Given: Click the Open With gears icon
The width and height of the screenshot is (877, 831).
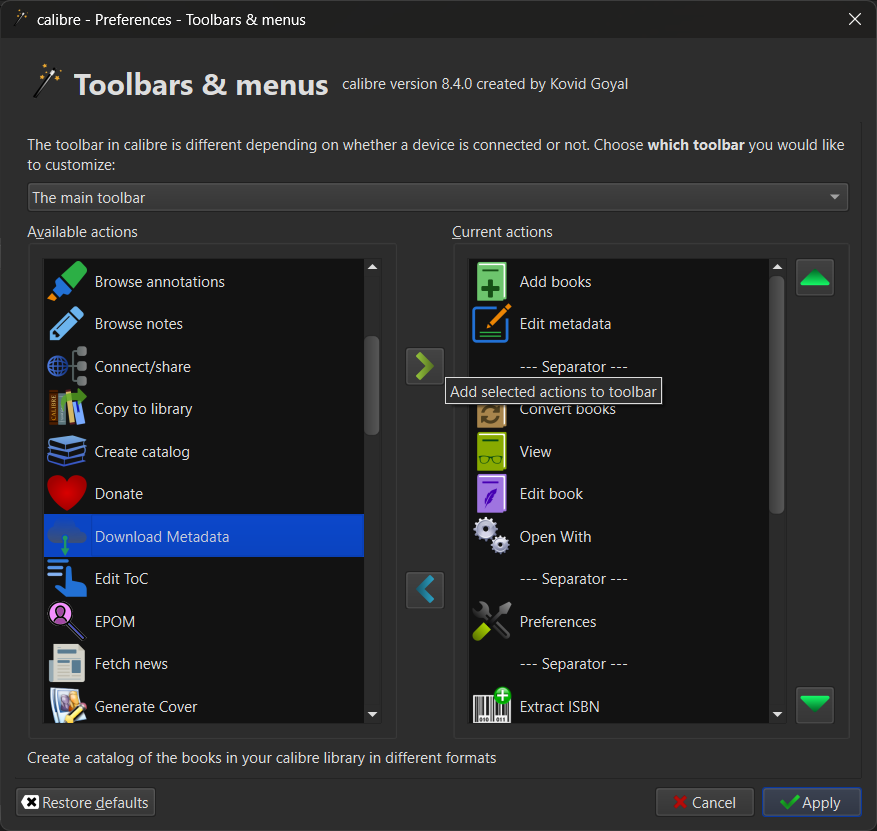Looking at the screenshot, I should (x=492, y=536).
